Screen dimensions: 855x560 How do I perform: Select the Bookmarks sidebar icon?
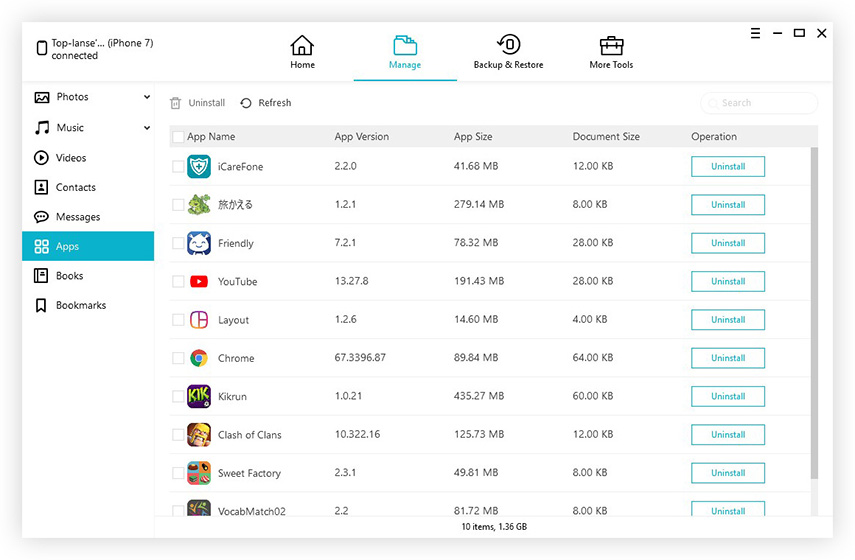[x=41, y=305]
